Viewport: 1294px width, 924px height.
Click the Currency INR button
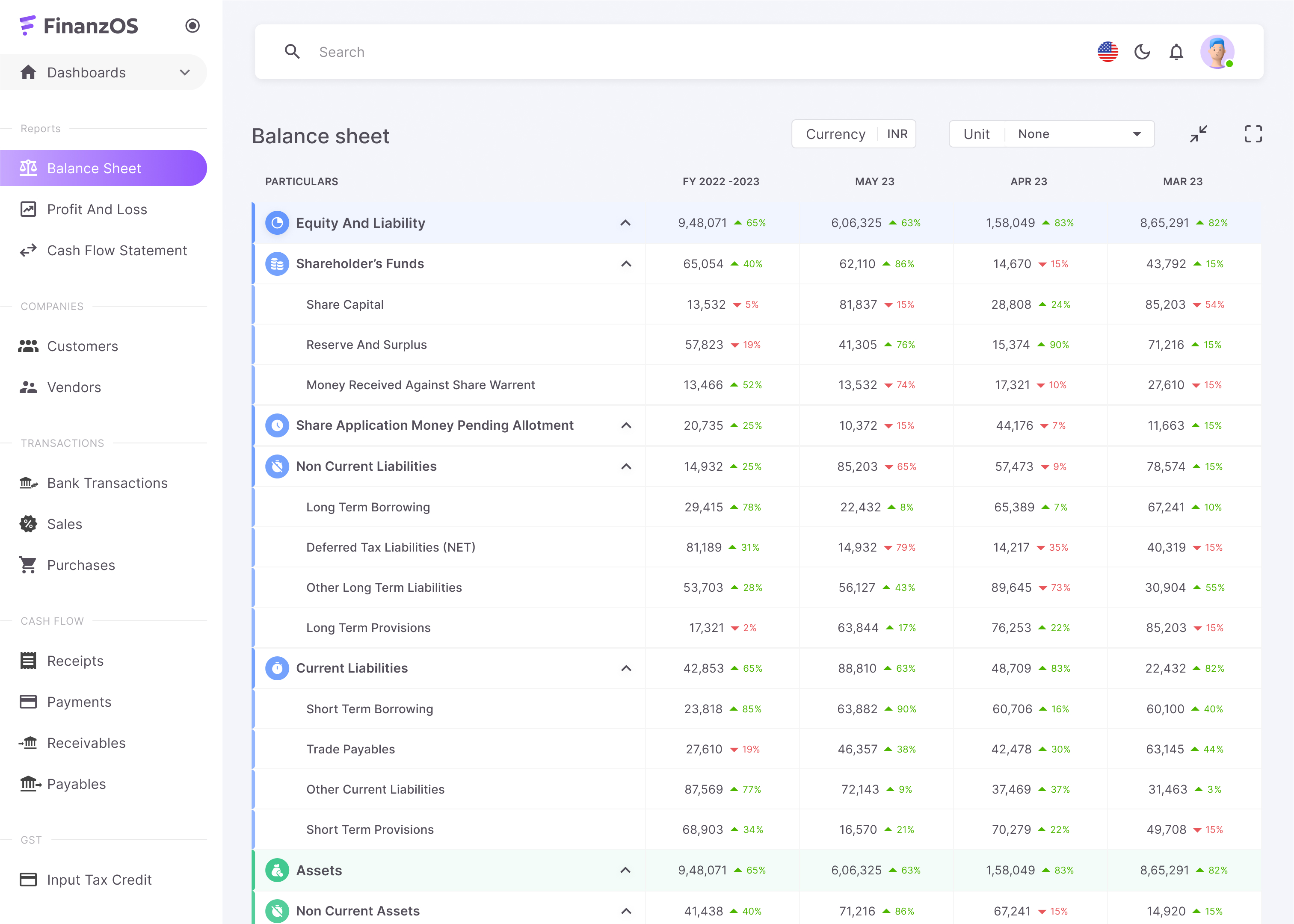853,134
